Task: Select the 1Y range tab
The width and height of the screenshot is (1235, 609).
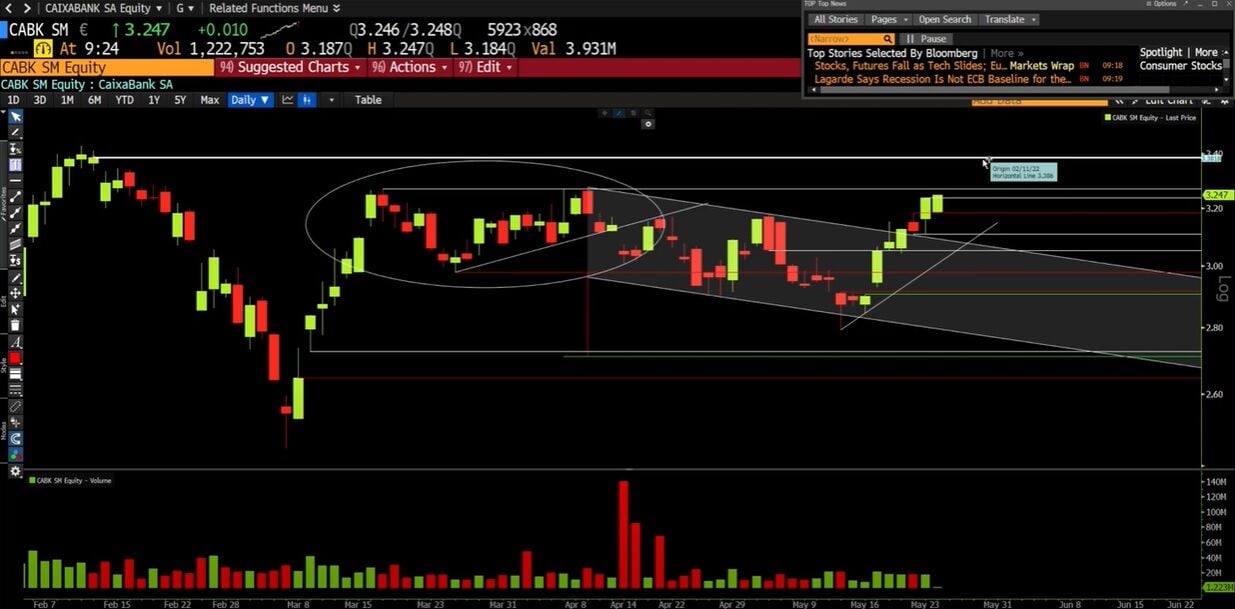Action: click(x=153, y=100)
